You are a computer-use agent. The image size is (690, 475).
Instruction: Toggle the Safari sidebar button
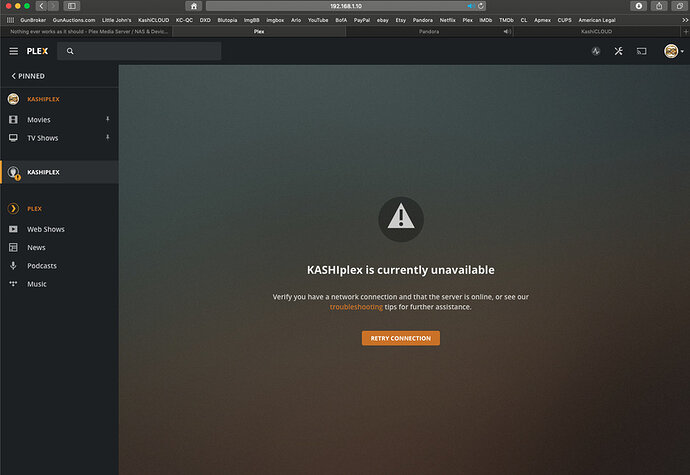tap(71, 6)
